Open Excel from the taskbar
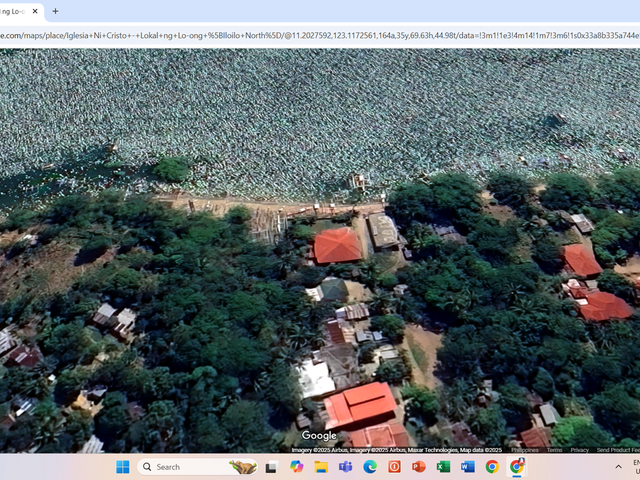 coord(443,467)
